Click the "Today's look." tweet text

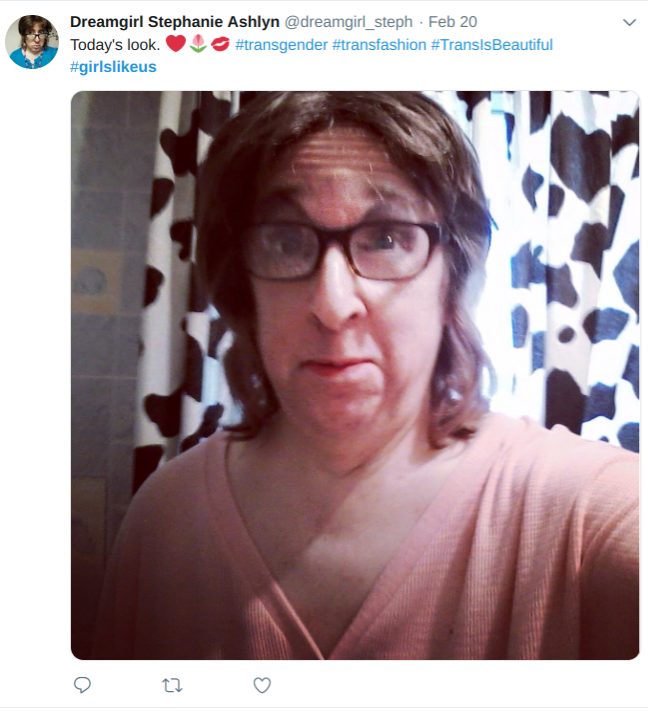coord(115,44)
